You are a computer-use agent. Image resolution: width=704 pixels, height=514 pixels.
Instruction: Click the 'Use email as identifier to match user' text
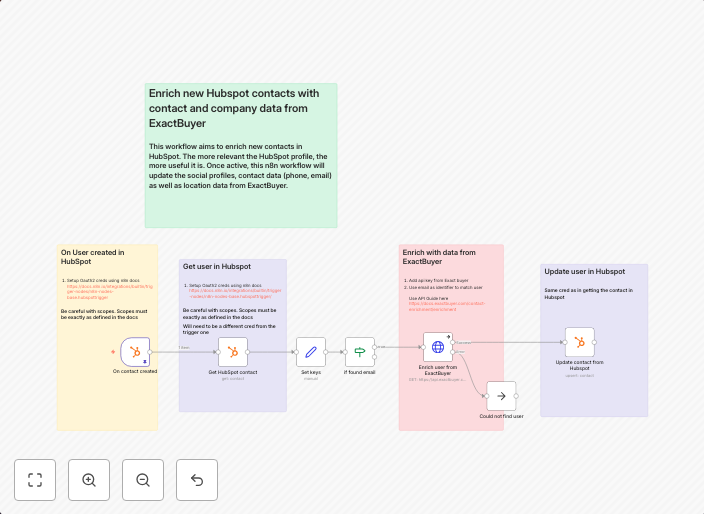tap(446, 287)
